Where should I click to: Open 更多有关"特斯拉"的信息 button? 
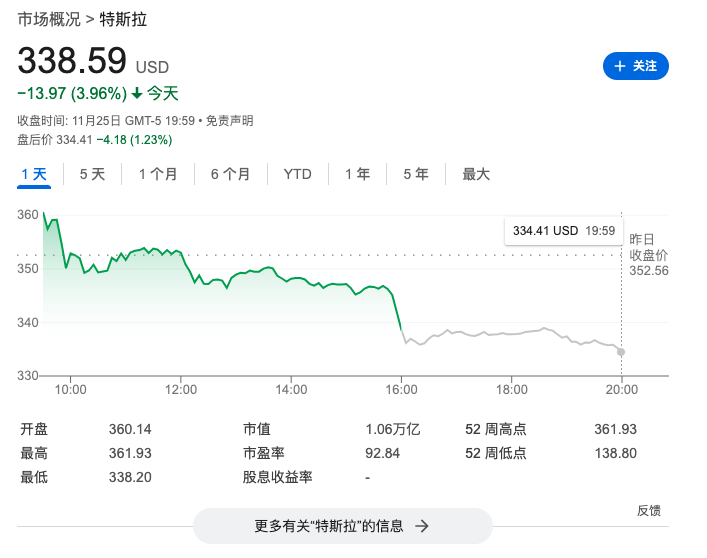(x=342, y=526)
